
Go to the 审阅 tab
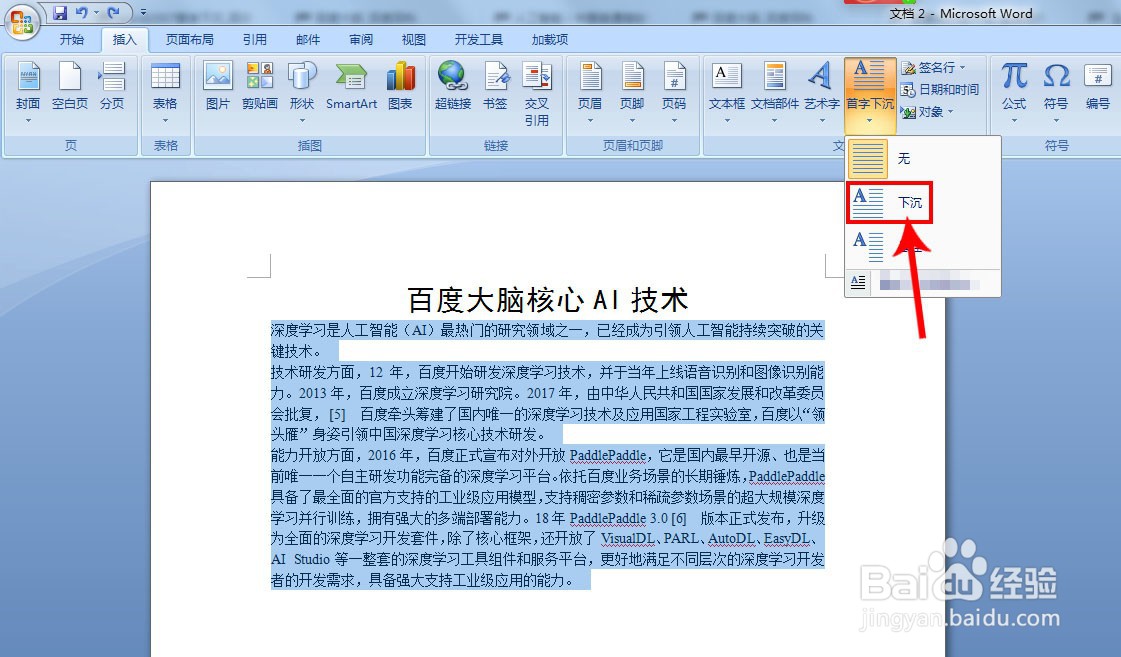pyautogui.click(x=360, y=39)
